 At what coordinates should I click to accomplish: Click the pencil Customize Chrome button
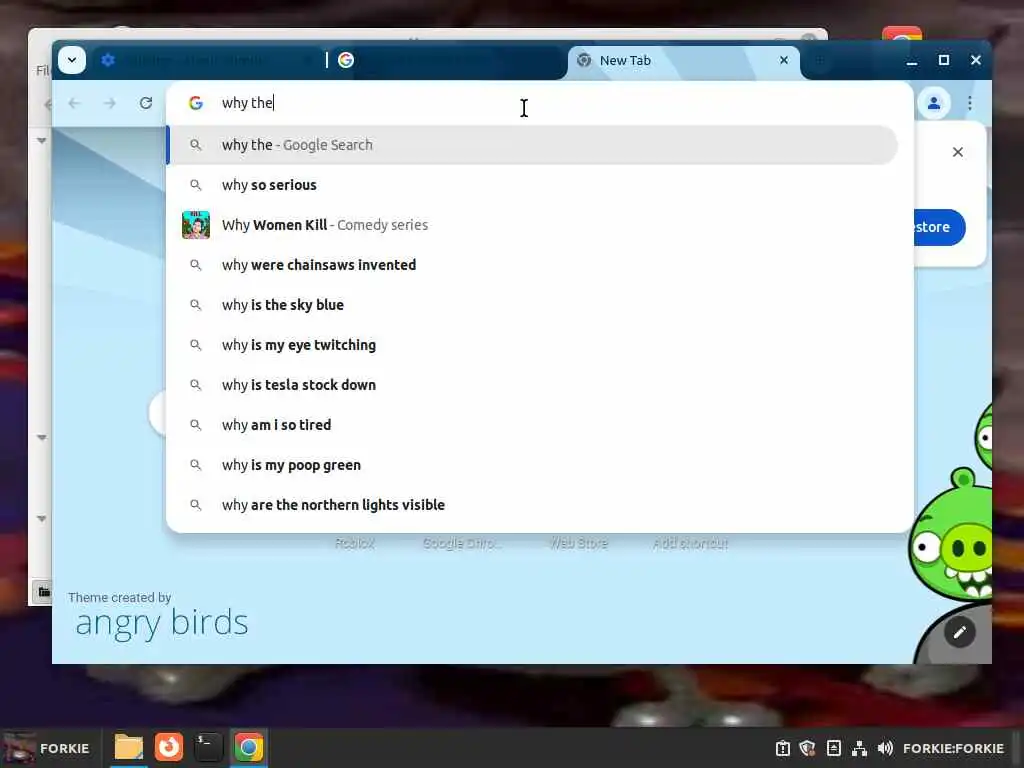pyautogui.click(x=959, y=632)
